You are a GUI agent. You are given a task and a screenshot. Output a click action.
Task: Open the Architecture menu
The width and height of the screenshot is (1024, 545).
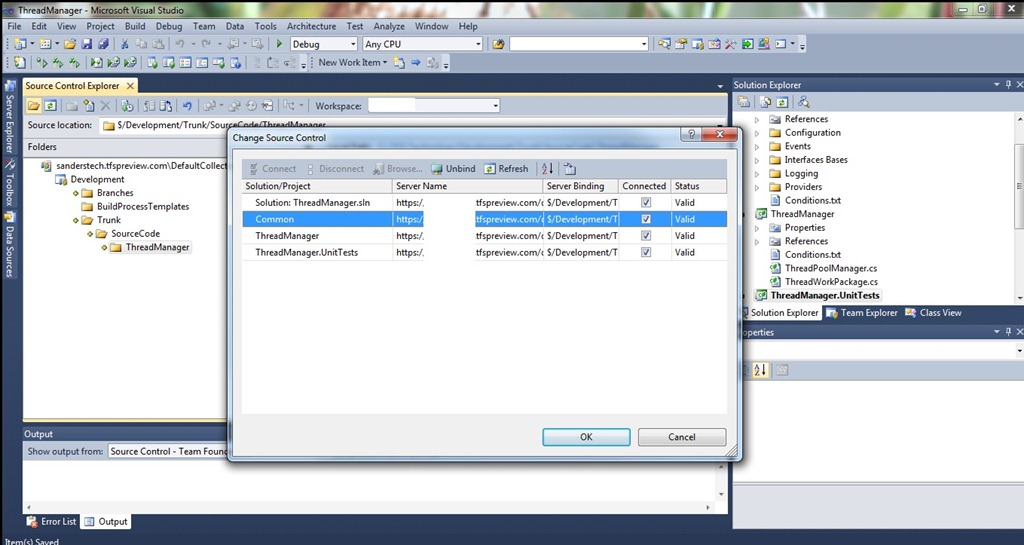click(x=311, y=26)
